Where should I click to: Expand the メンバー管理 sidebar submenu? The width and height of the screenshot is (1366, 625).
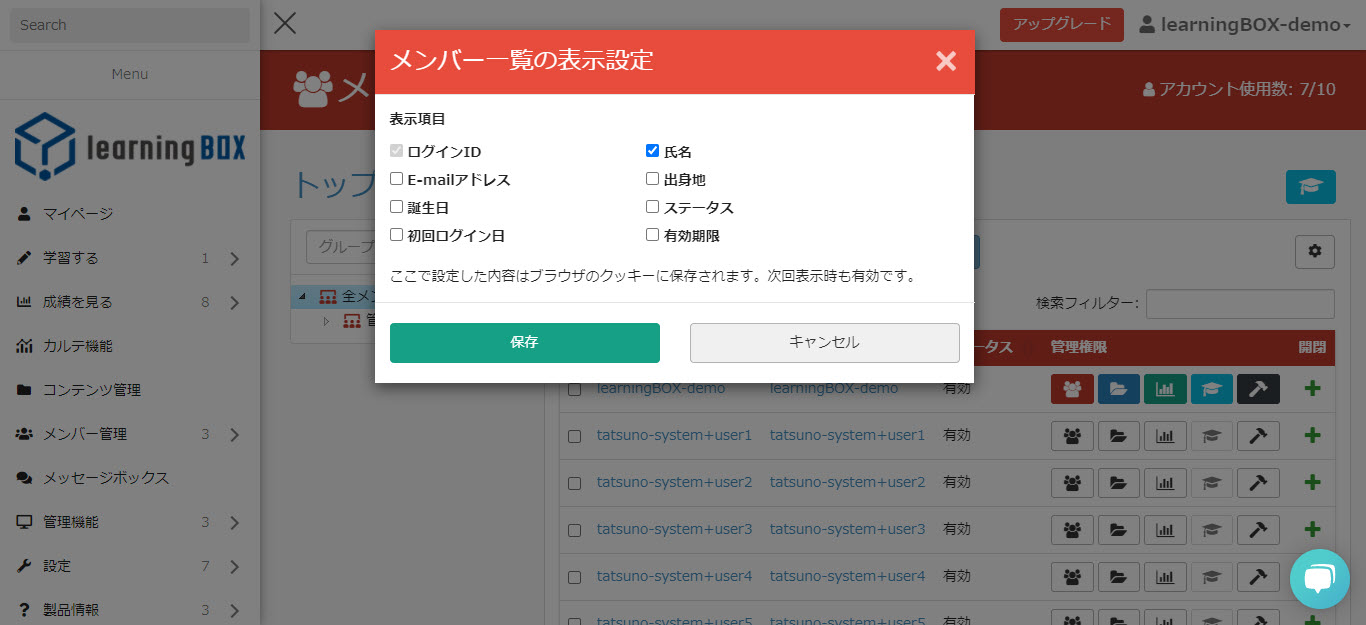click(x=234, y=434)
